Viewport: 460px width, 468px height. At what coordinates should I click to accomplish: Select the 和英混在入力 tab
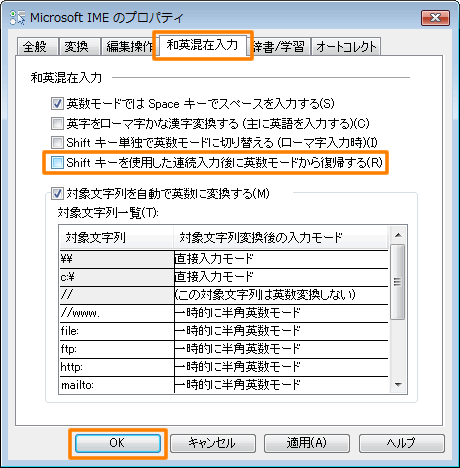[x=202, y=45]
